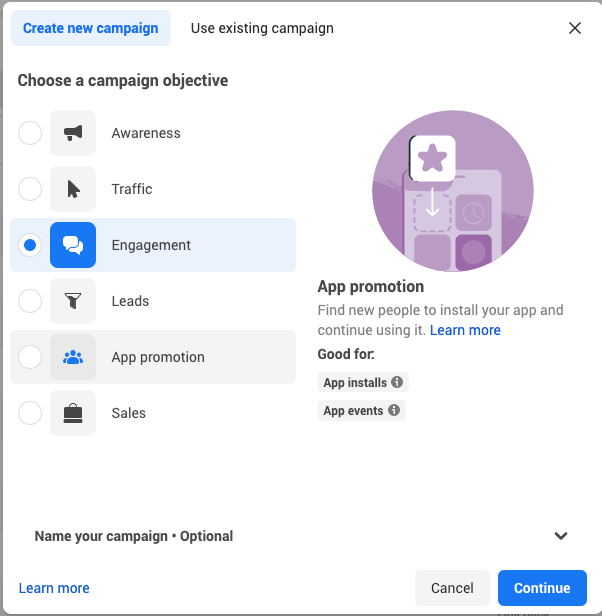The height and width of the screenshot is (616, 602).
Task: Close the campaign dialog with X
Action: [574, 28]
